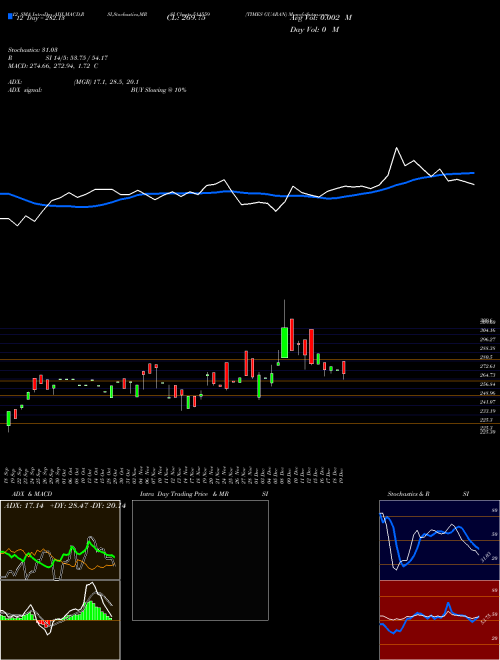Click the 296.27 price axis label
This screenshot has height=660, width=500.
coord(488,339)
